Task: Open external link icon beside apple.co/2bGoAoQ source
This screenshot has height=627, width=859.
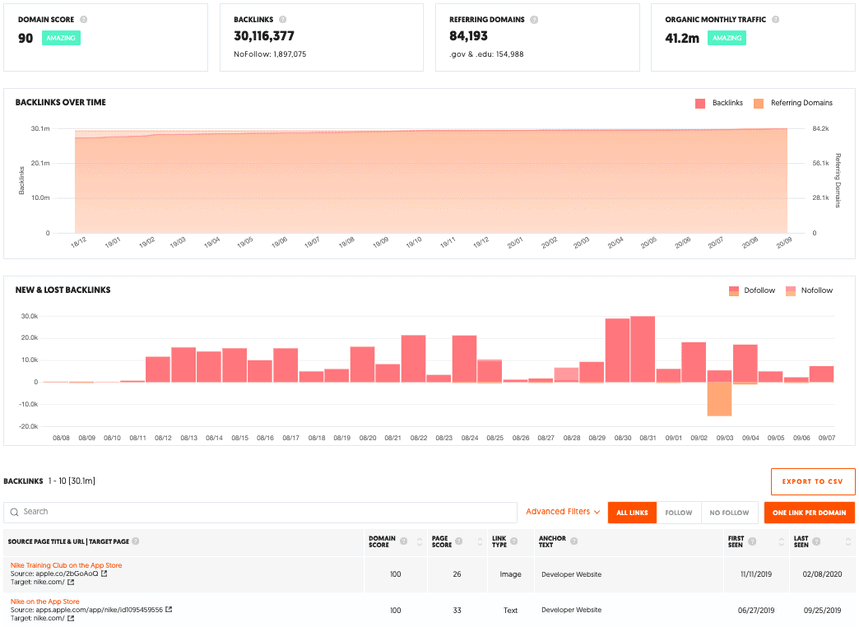Action: 104,574
